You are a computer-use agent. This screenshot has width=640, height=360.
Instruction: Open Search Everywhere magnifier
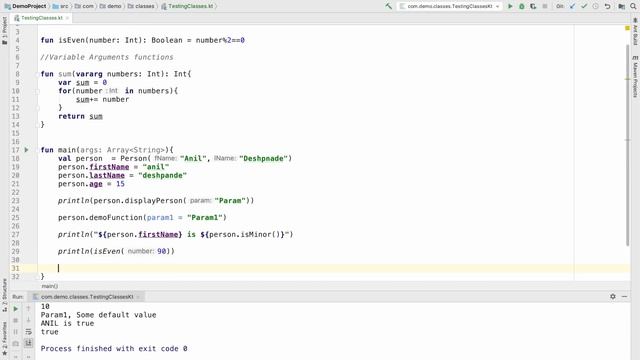pos(633,6)
